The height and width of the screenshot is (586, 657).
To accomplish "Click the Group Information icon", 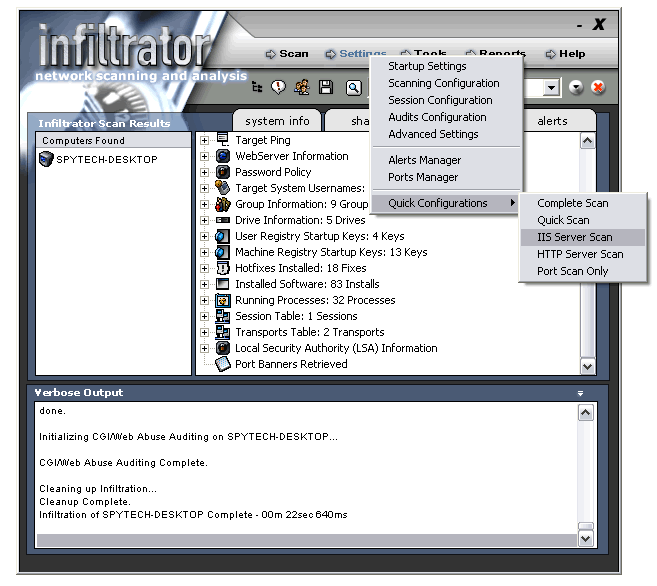I will pos(223,204).
